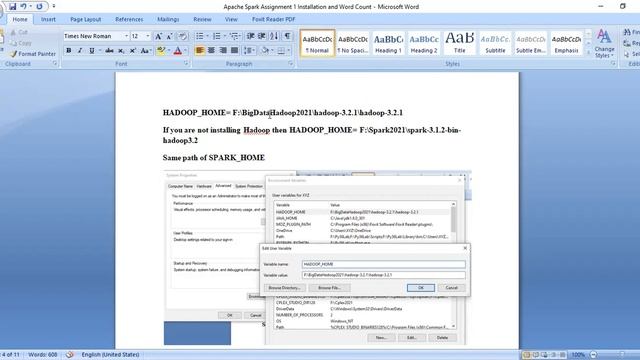
Task: Open the Font name dropdown
Action: click(x=126, y=36)
